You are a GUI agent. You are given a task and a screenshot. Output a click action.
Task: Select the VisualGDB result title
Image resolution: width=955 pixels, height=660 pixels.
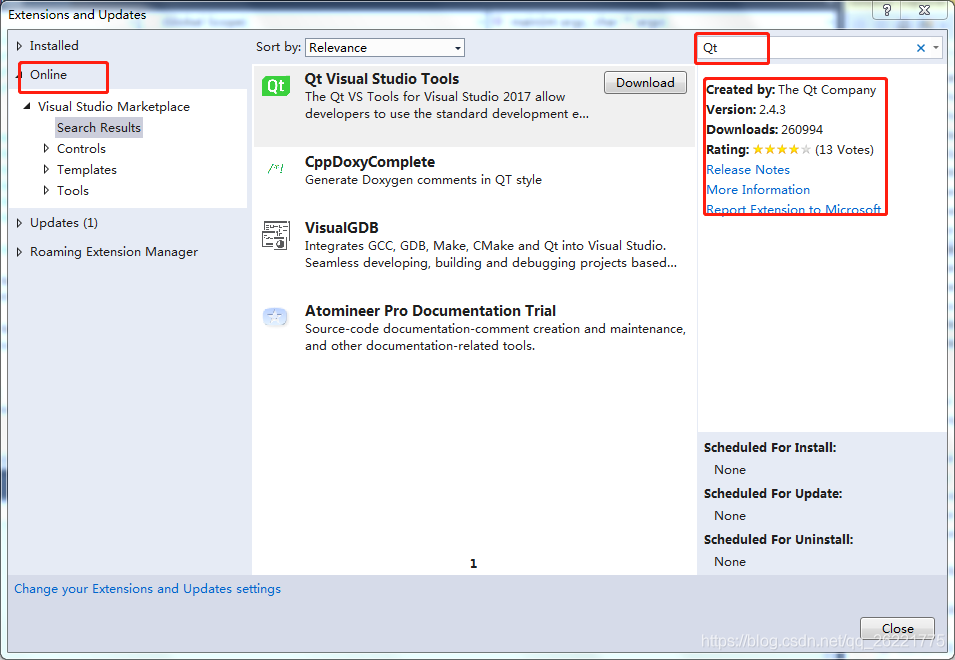pyautogui.click(x=342, y=228)
